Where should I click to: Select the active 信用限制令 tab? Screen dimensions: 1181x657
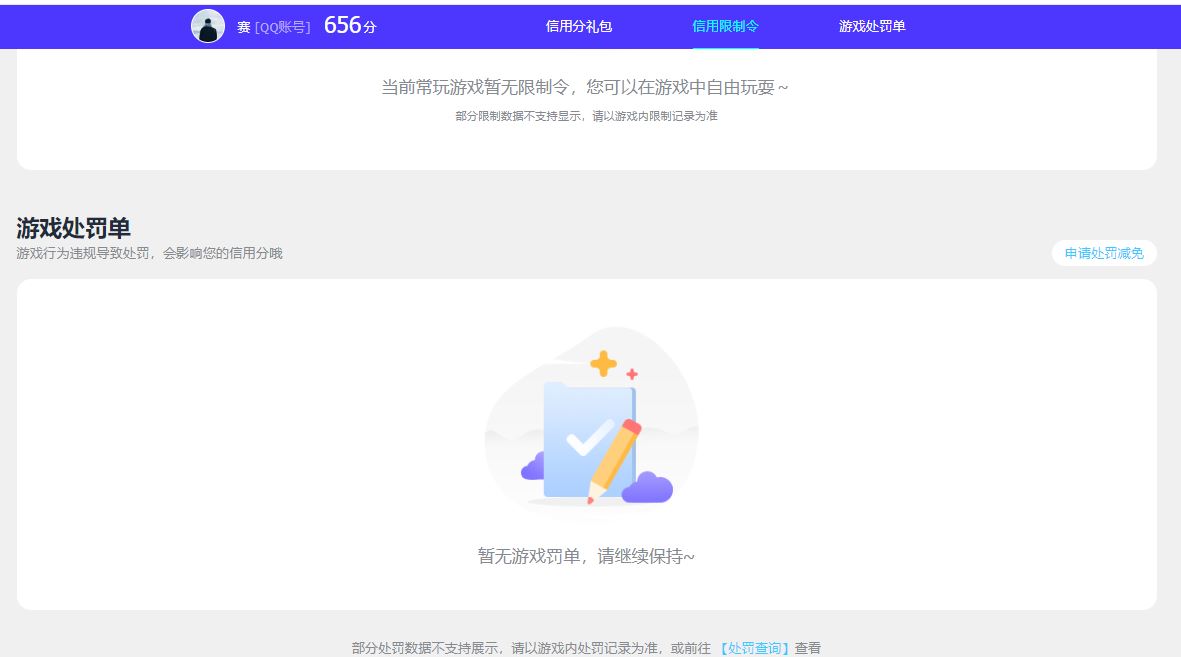726,27
